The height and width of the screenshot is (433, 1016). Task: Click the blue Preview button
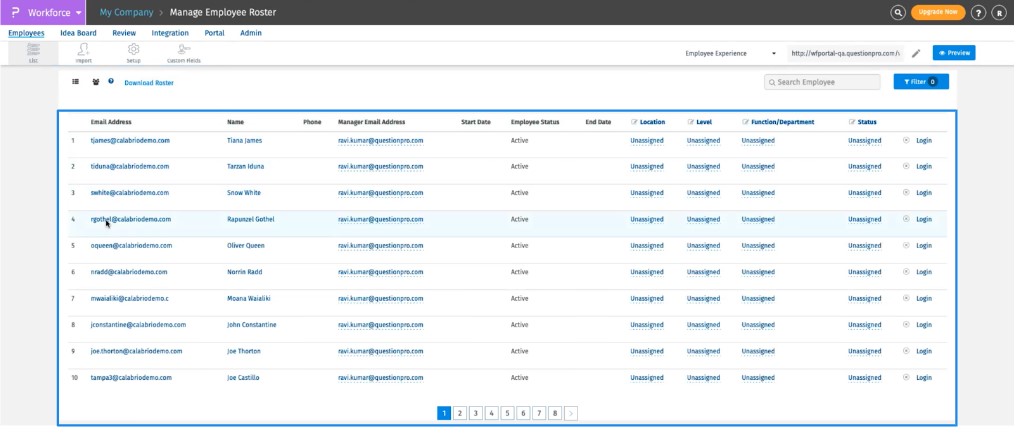pyautogui.click(x=953, y=53)
